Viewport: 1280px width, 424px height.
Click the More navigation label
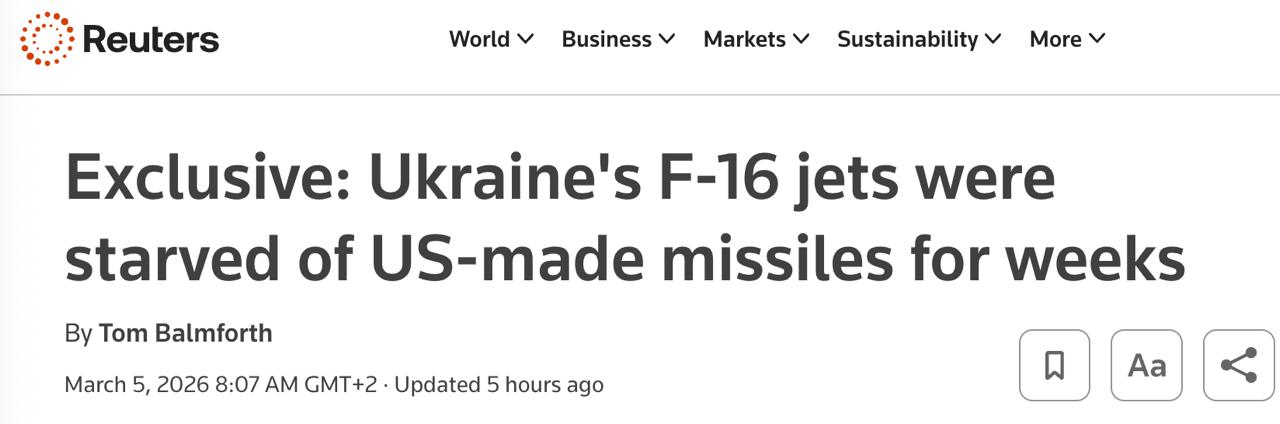(x=1055, y=39)
